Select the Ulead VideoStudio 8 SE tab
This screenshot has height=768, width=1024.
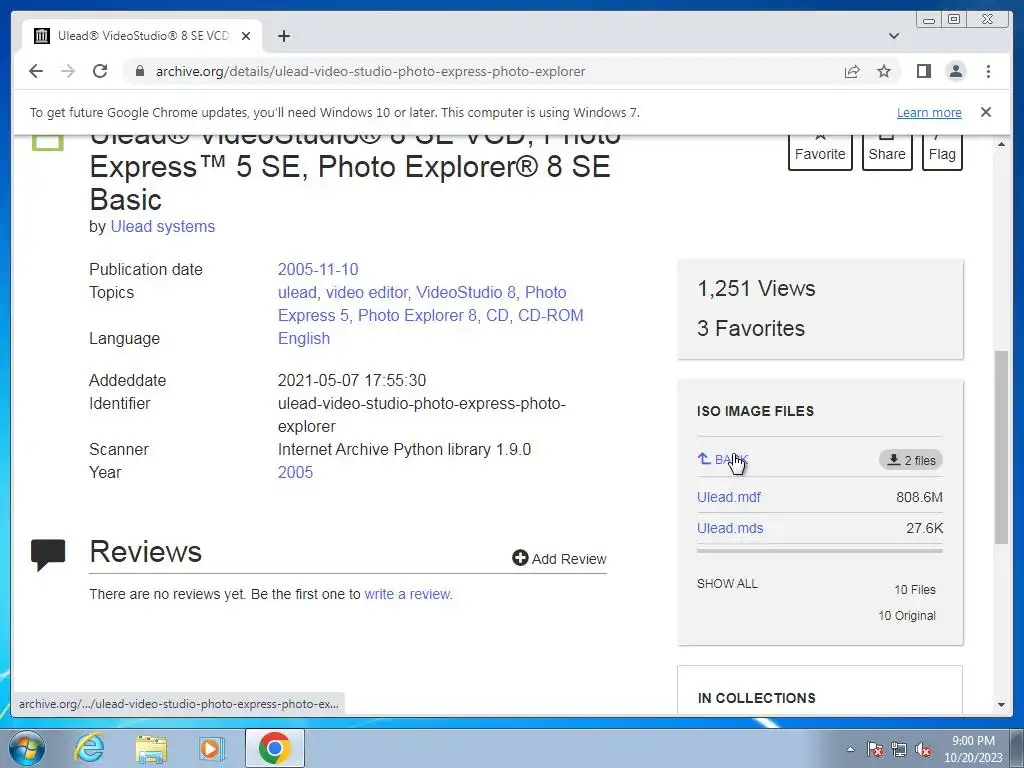point(142,36)
